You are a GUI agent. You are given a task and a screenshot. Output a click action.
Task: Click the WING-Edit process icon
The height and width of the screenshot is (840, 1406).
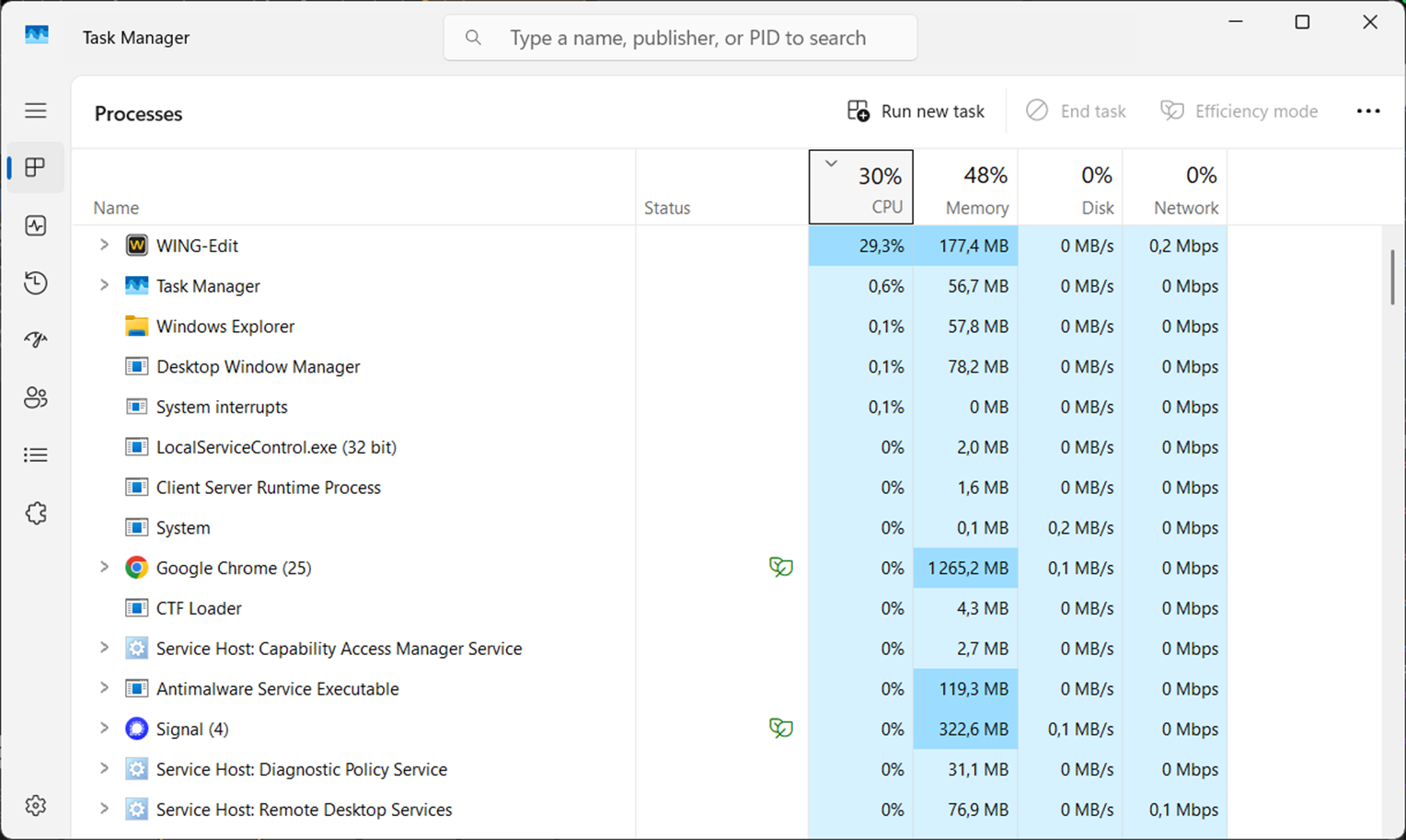tap(136, 246)
